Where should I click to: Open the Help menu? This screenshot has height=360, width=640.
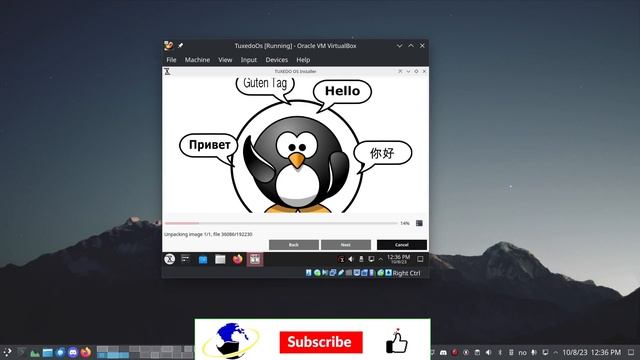(x=303, y=60)
